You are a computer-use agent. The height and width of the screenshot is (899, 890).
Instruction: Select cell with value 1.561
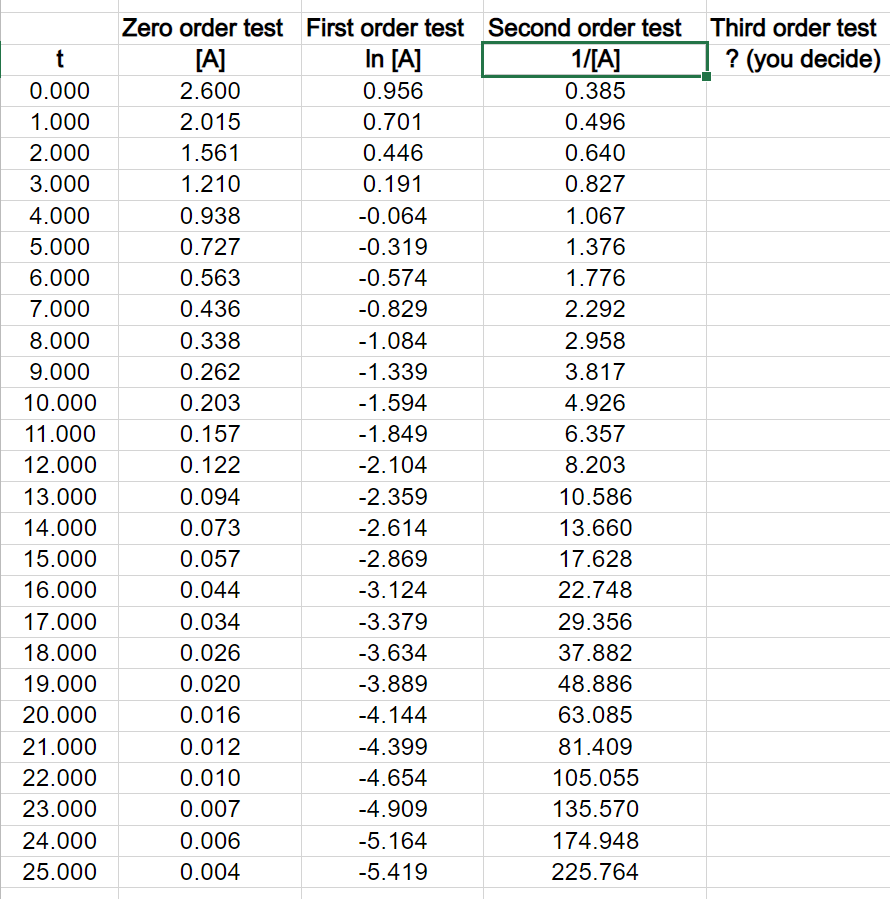(x=210, y=153)
